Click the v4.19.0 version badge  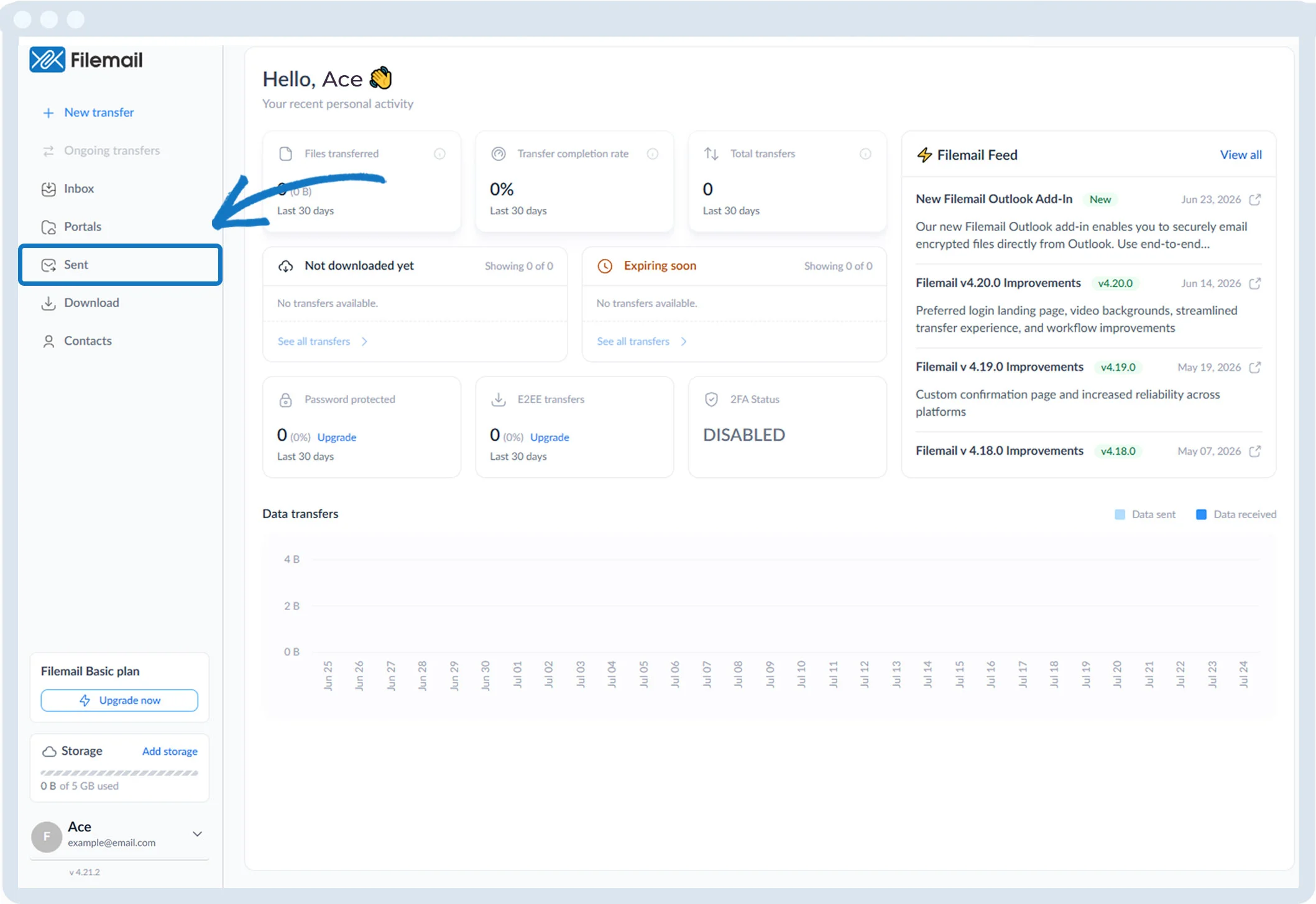[1118, 367]
